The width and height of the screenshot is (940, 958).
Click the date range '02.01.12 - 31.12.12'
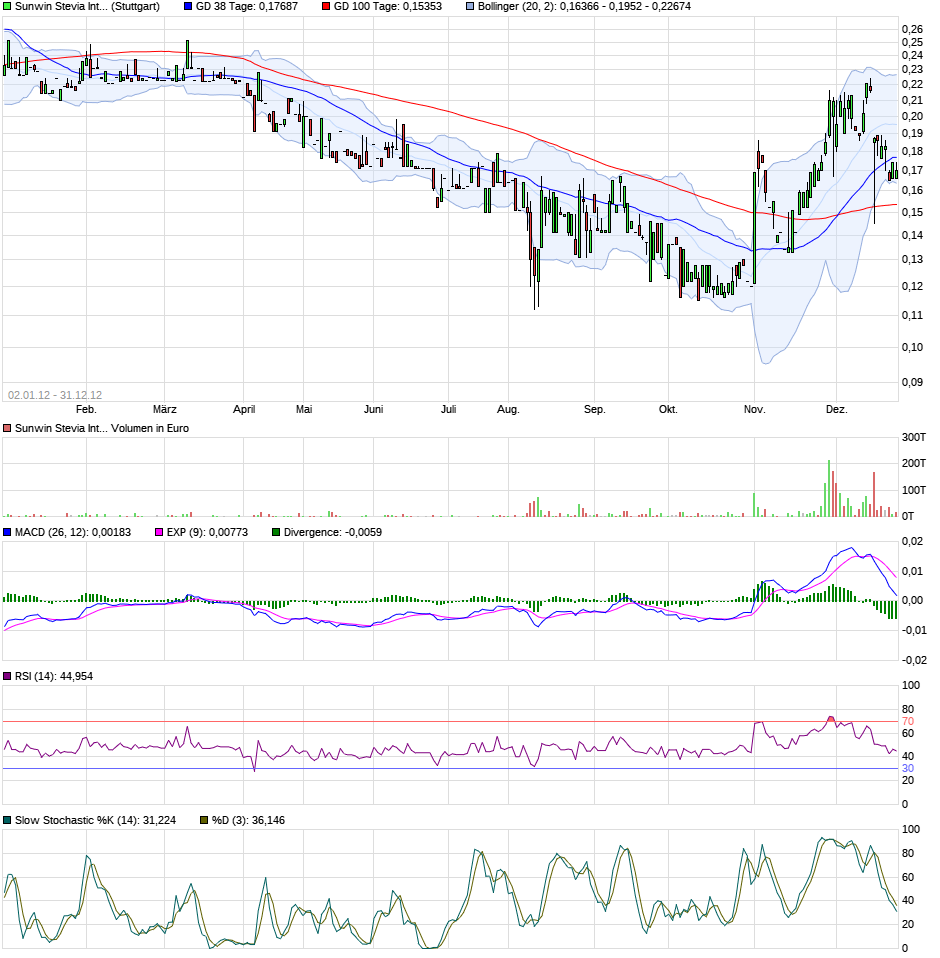(55, 395)
